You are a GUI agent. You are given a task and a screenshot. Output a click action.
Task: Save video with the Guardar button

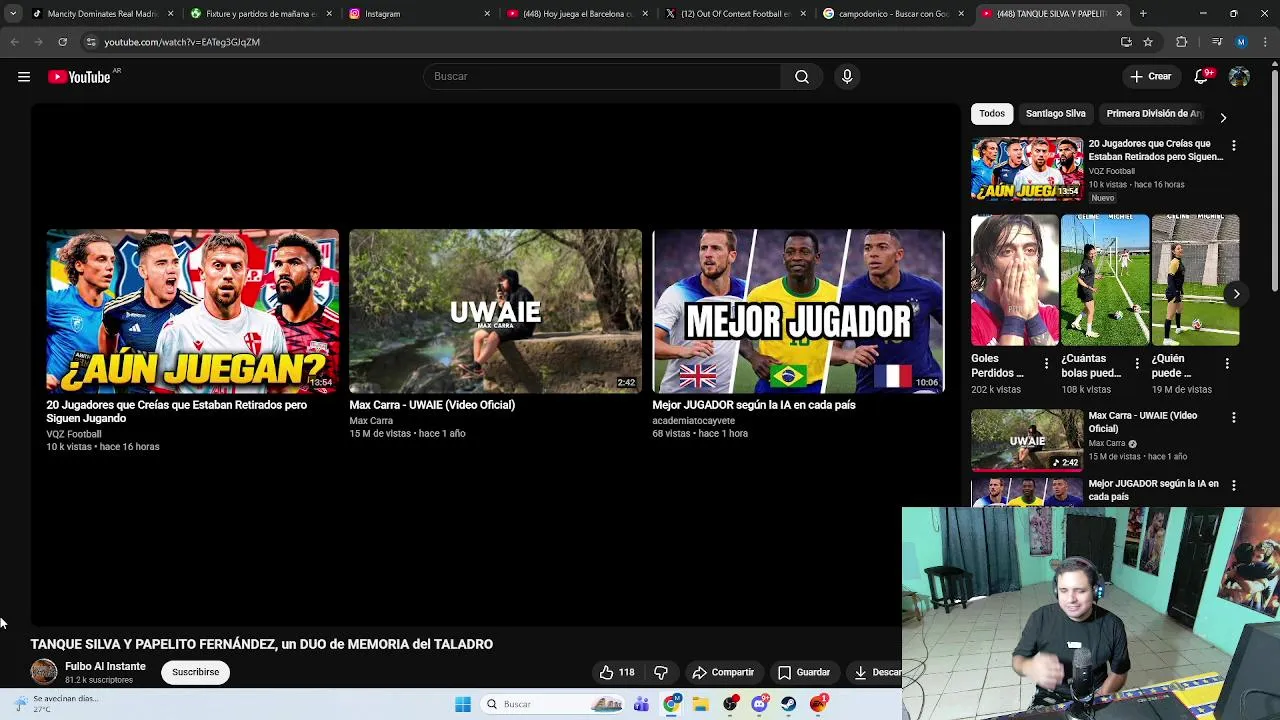(804, 672)
